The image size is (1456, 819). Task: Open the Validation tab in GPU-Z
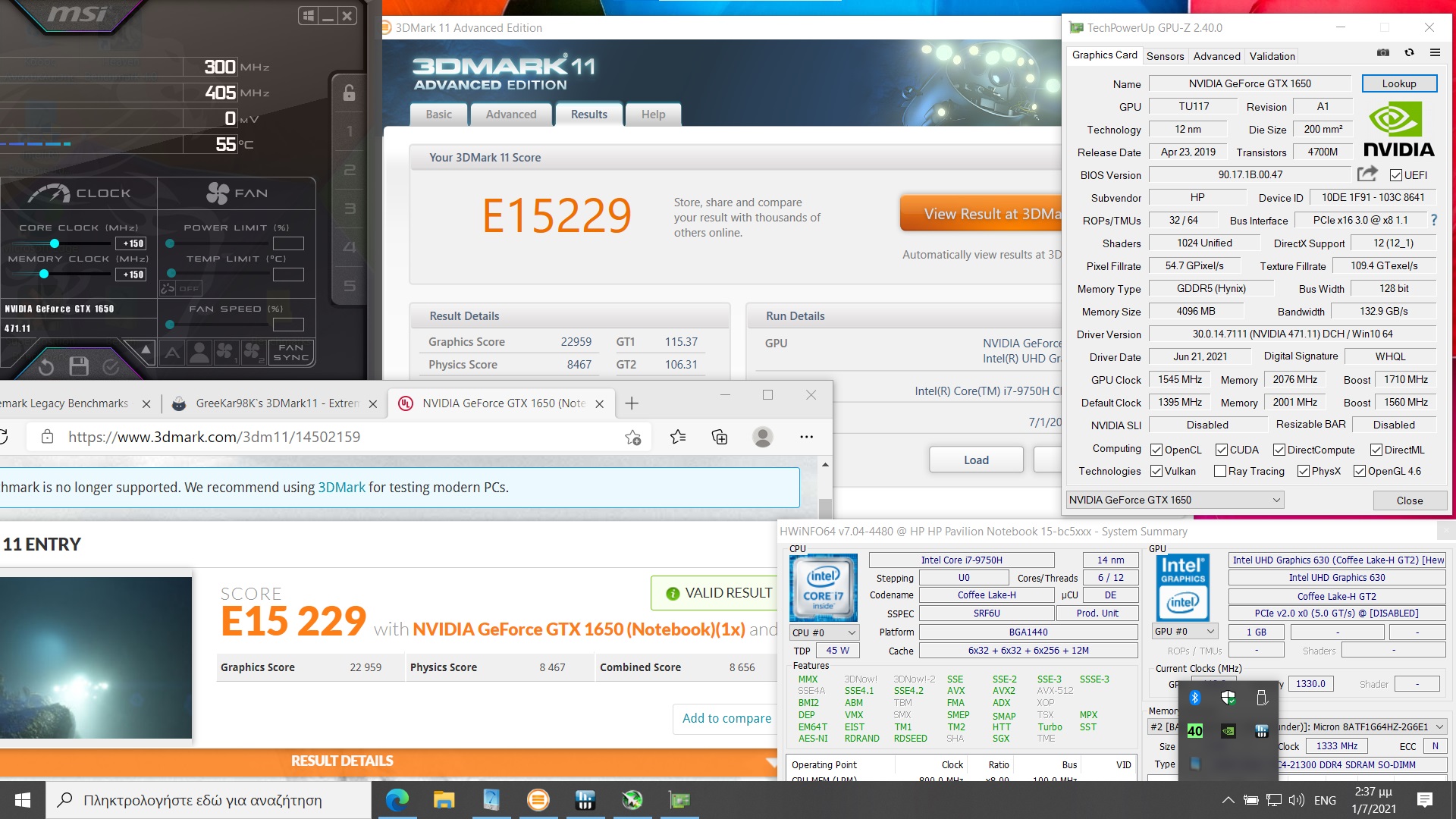[1272, 56]
